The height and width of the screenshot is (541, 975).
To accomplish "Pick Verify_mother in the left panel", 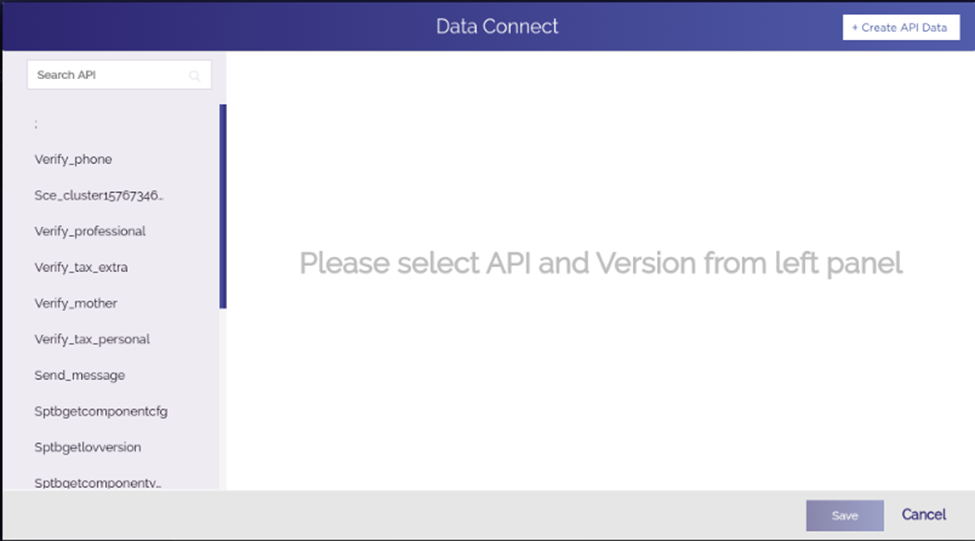I will click(76, 303).
